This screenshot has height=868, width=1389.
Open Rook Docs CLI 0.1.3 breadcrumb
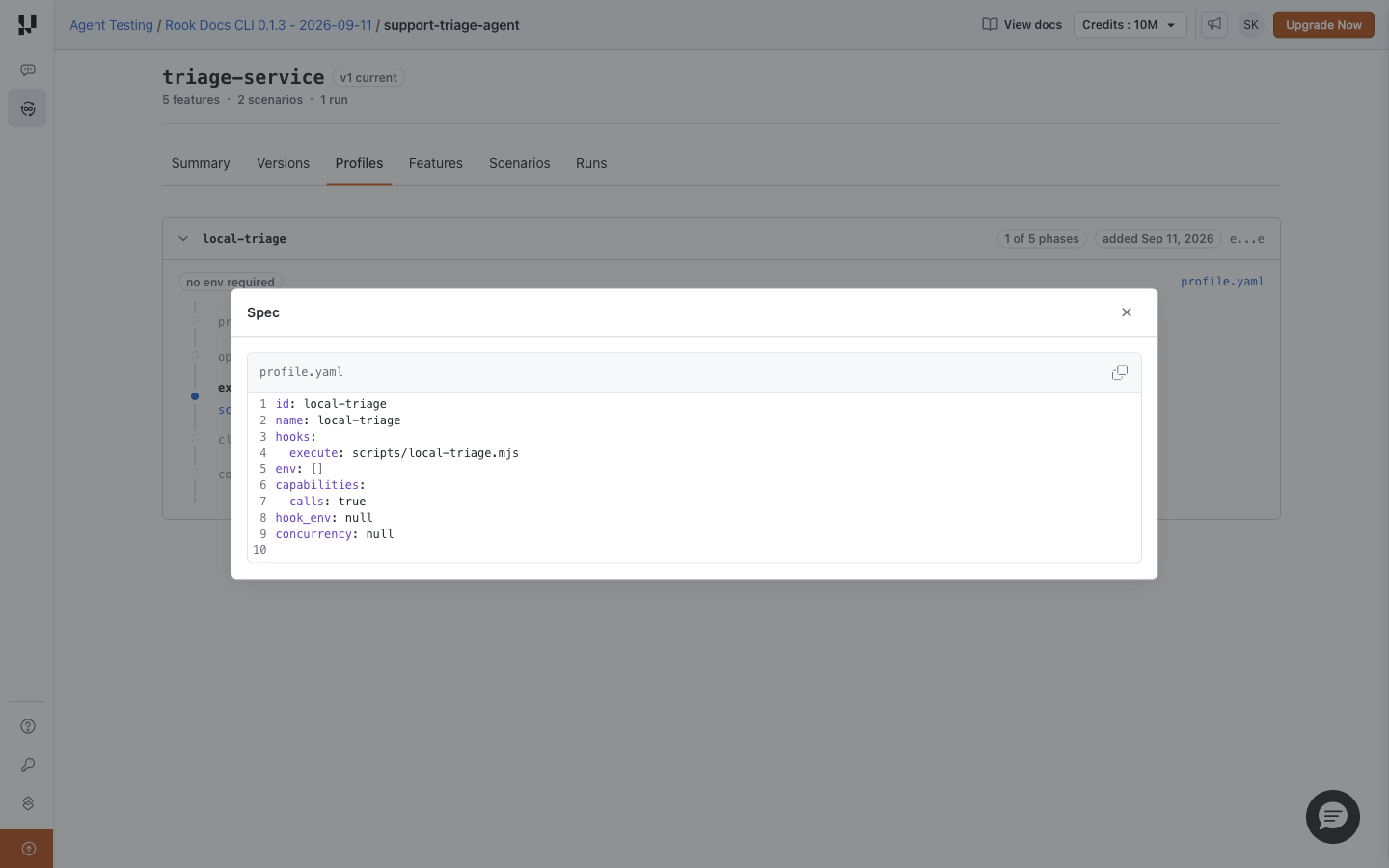(x=268, y=25)
